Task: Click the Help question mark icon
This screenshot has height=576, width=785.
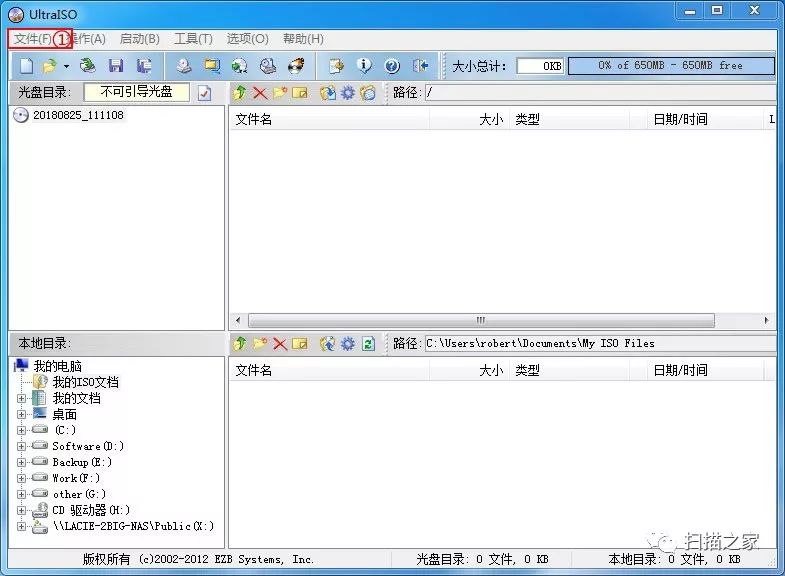Action: [392, 66]
